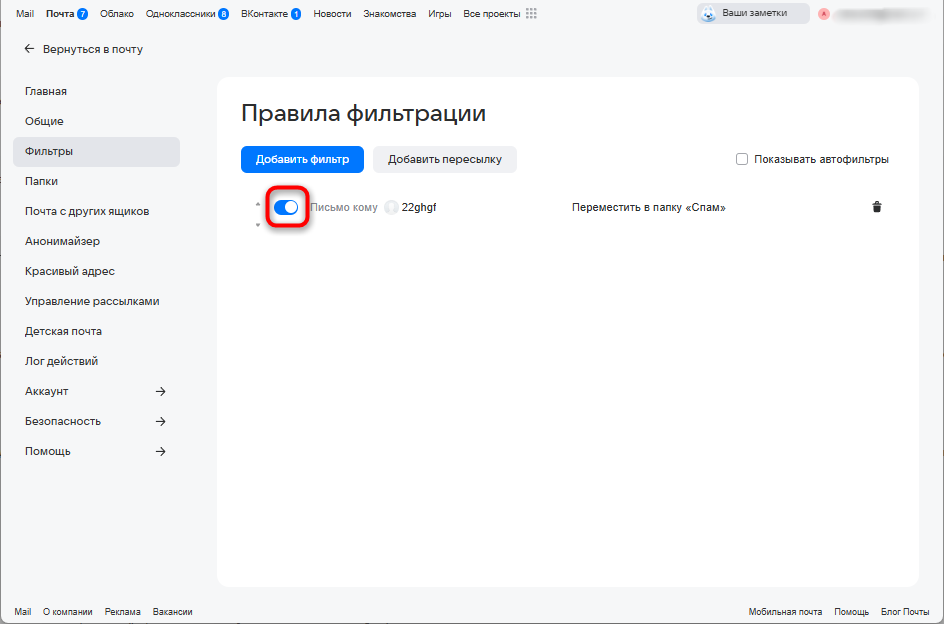Open Блог Почты footer link
The image size is (944, 624).
(x=905, y=611)
